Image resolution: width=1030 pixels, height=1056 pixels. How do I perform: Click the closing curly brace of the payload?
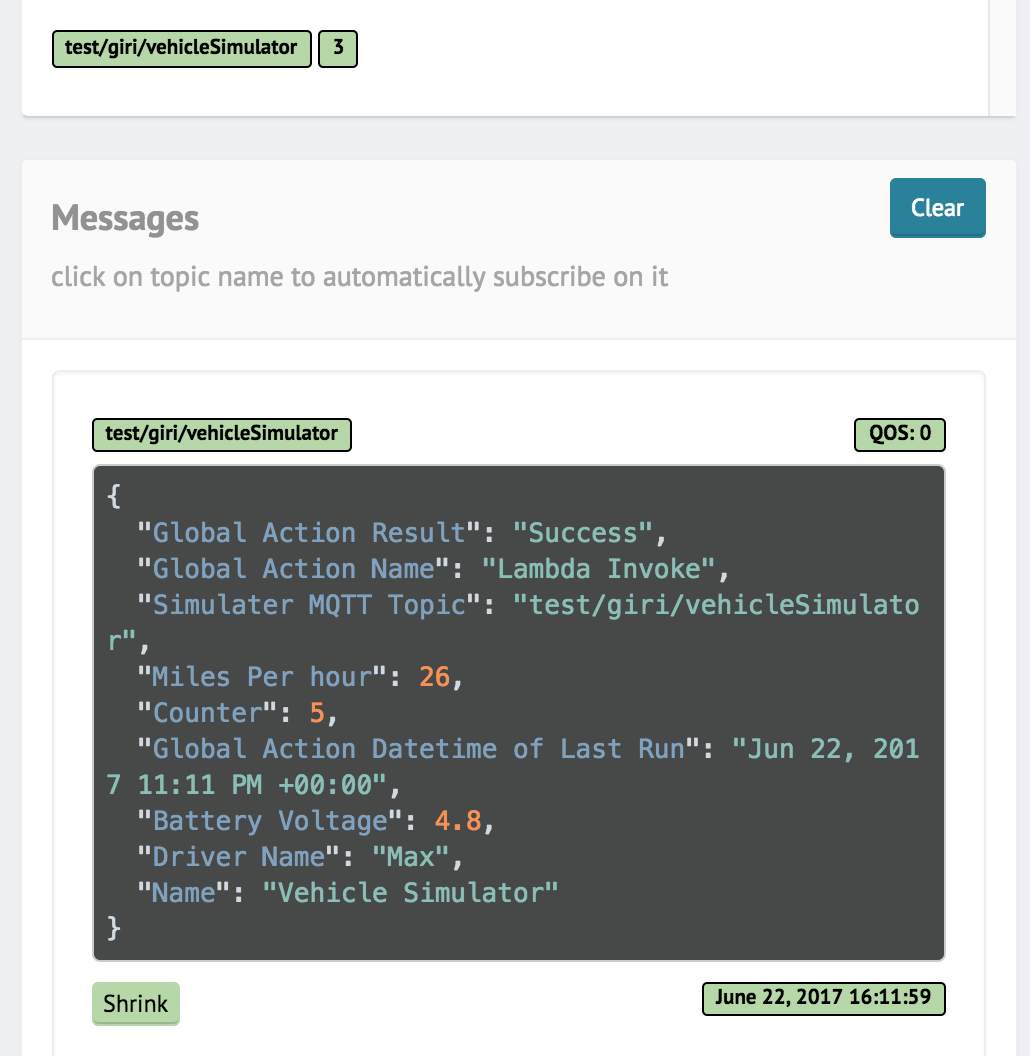114,928
